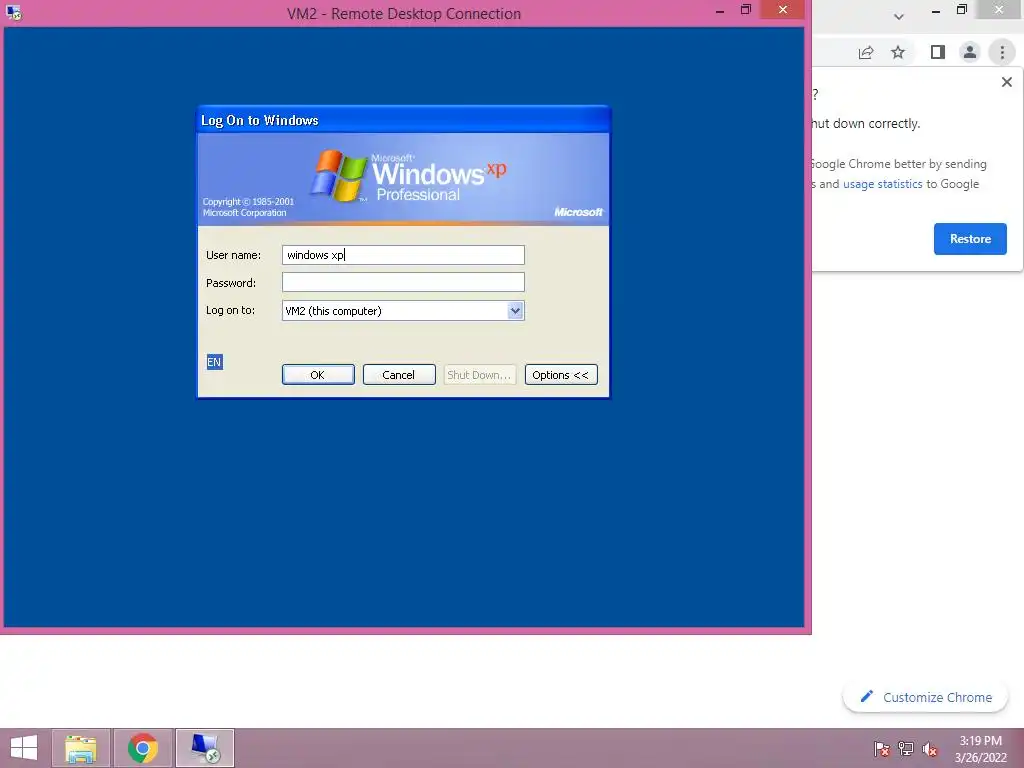Close the VM2 Remote Desktop window
This screenshot has height=768, width=1024.
pyautogui.click(x=782, y=10)
